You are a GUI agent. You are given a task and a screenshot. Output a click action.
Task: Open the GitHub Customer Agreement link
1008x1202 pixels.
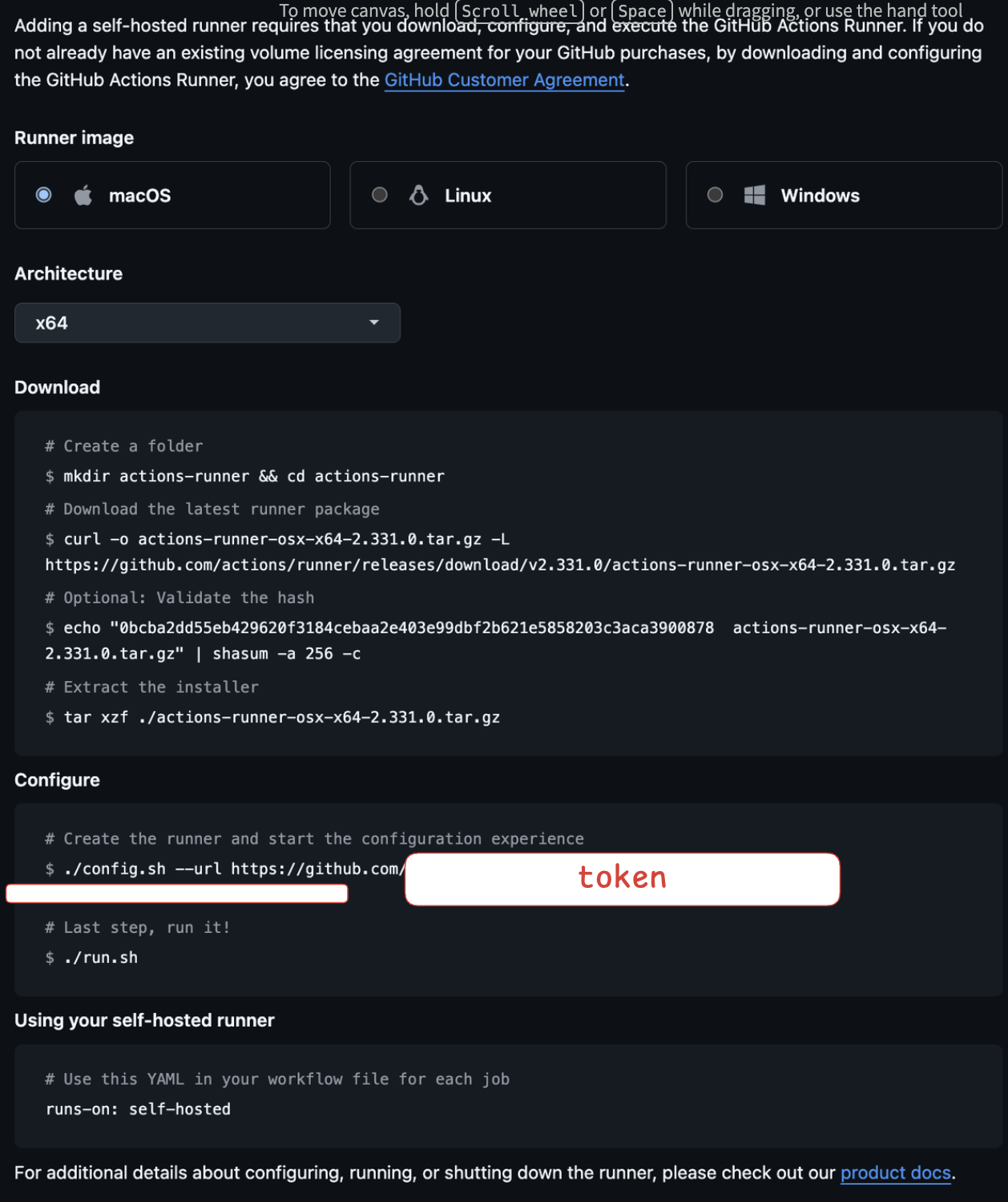pos(504,80)
